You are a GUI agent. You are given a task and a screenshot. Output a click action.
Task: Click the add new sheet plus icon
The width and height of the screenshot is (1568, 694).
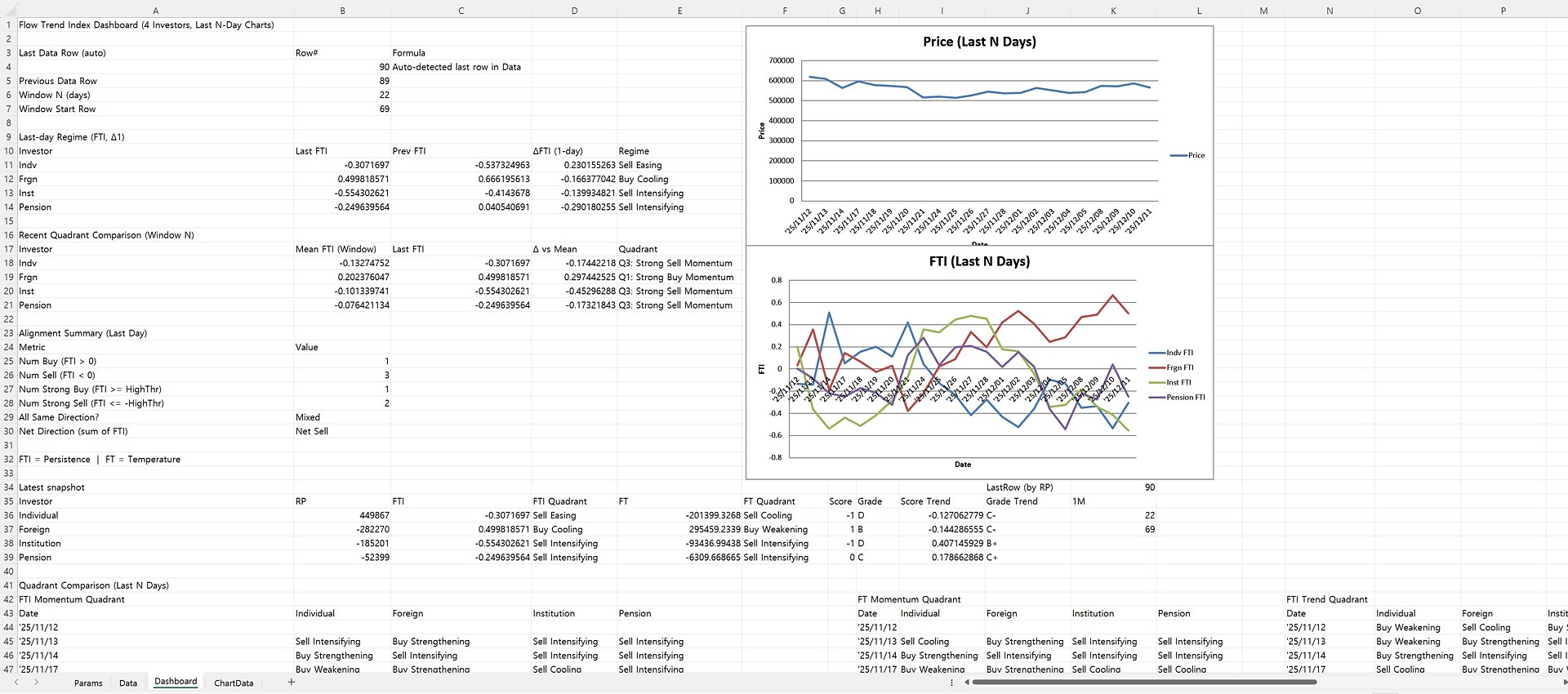tap(291, 683)
